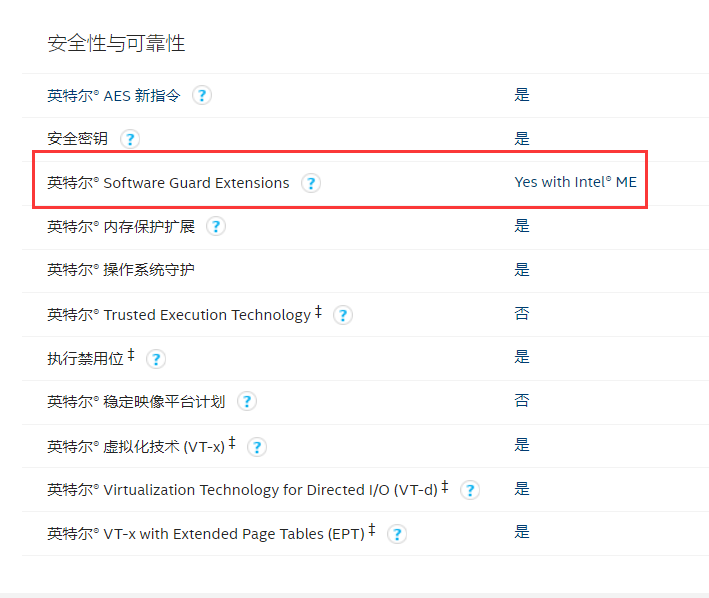This screenshot has width=709, height=598.
Task: Click help icon for 虚拟化技术 (VT-x)
Action: 257,447
